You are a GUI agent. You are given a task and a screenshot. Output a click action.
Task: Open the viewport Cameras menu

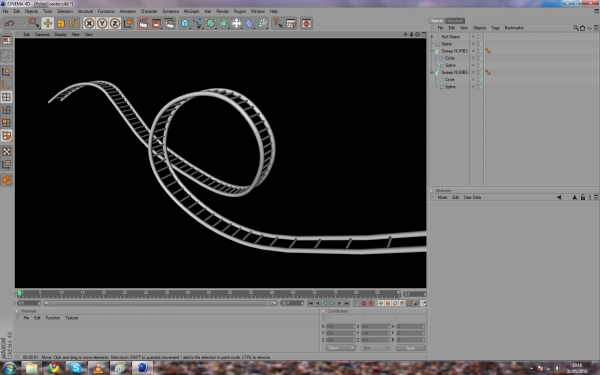(x=42, y=34)
